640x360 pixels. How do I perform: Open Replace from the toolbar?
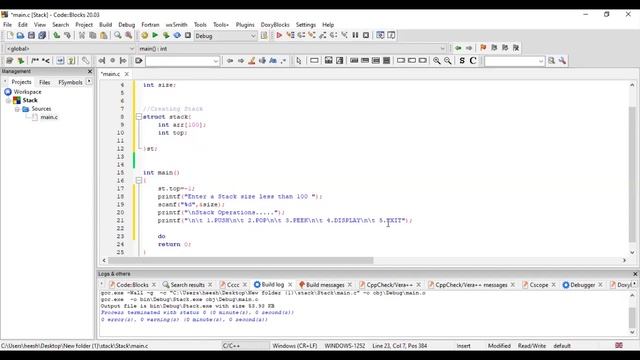click(x=128, y=36)
